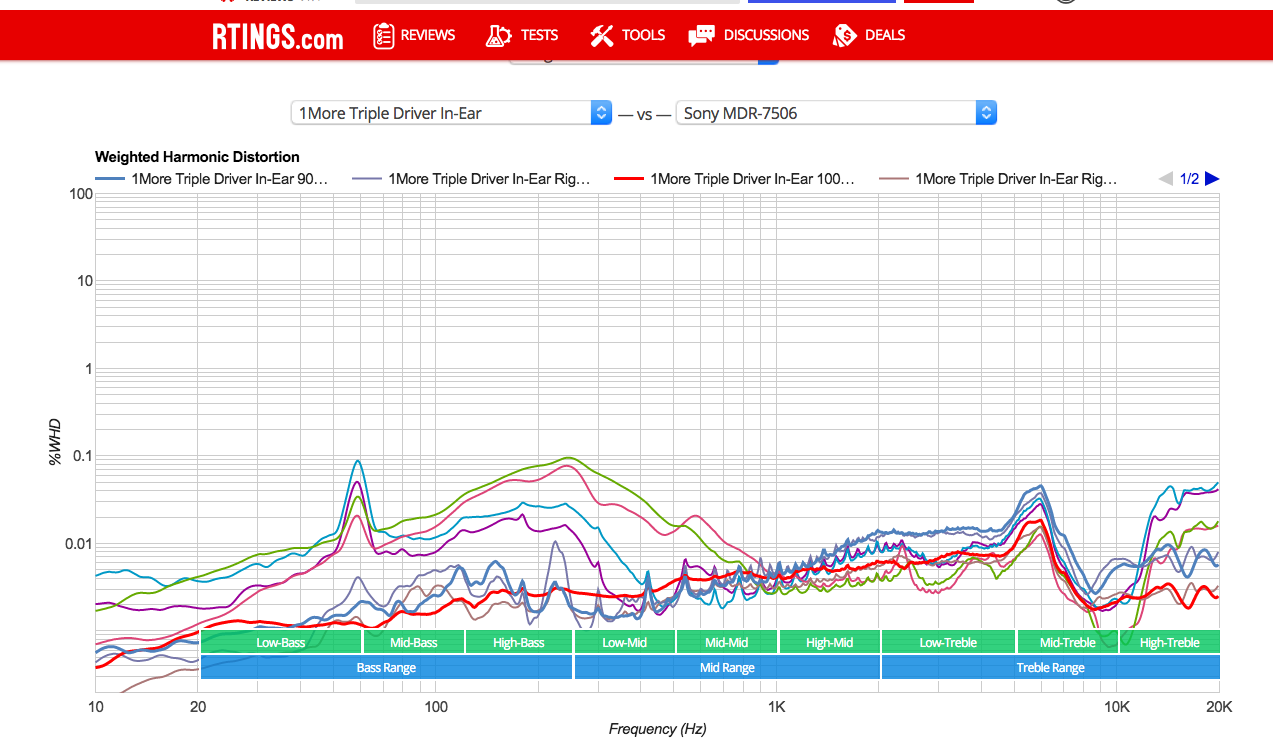Click the Treble Range bar
Image resolution: width=1273 pixels, height=747 pixels.
click(x=1051, y=667)
